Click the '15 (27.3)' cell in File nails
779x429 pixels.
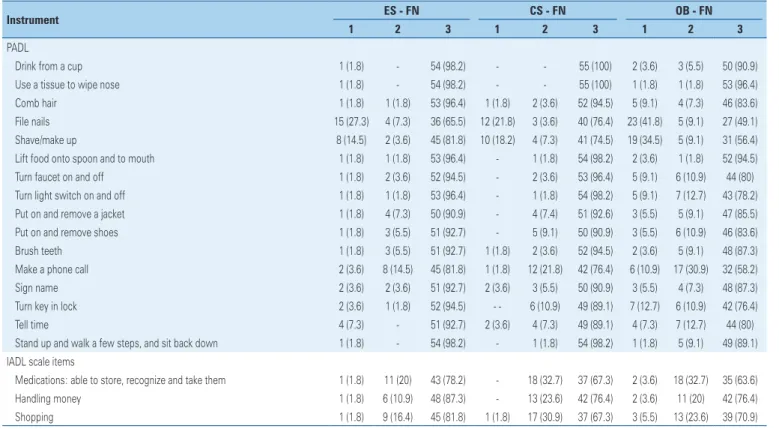[351, 122]
